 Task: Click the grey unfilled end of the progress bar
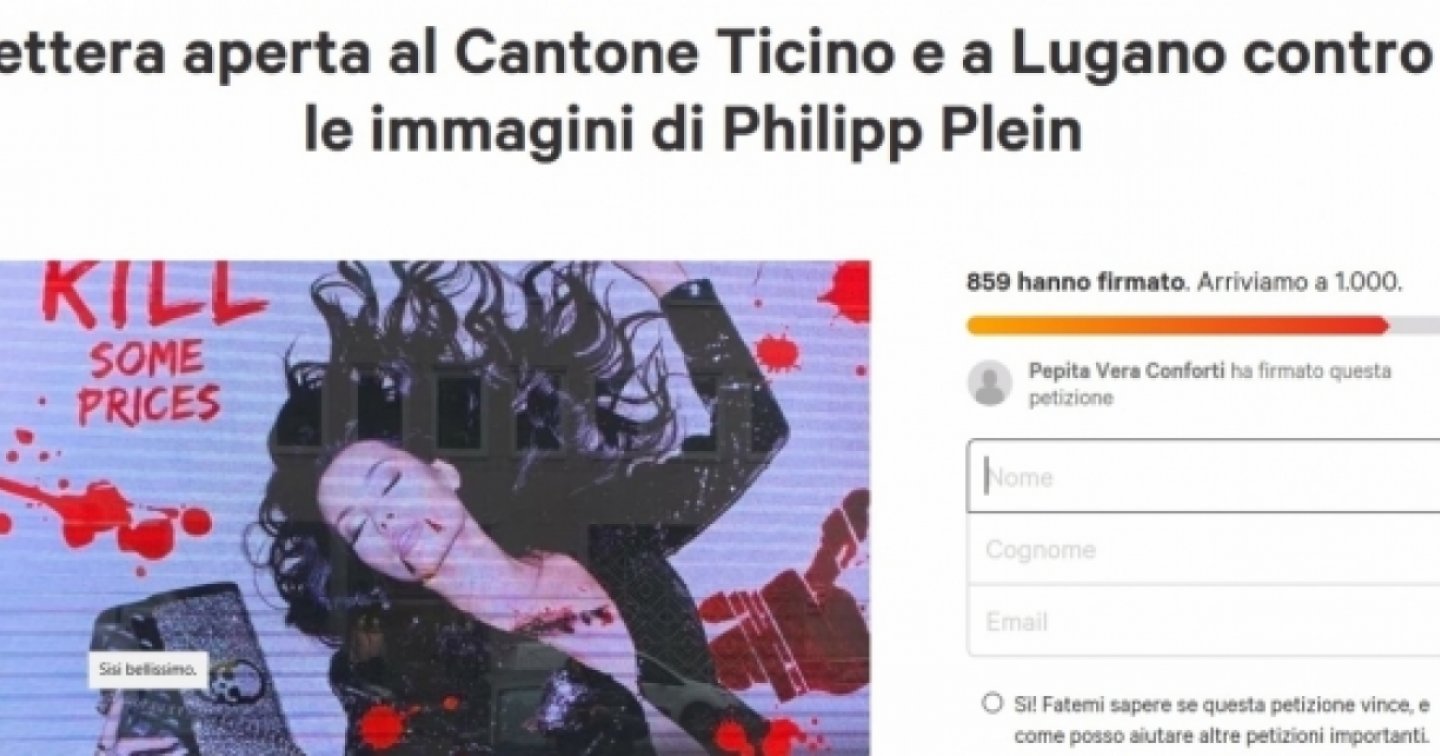pyautogui.click(x=1414, y=325)
